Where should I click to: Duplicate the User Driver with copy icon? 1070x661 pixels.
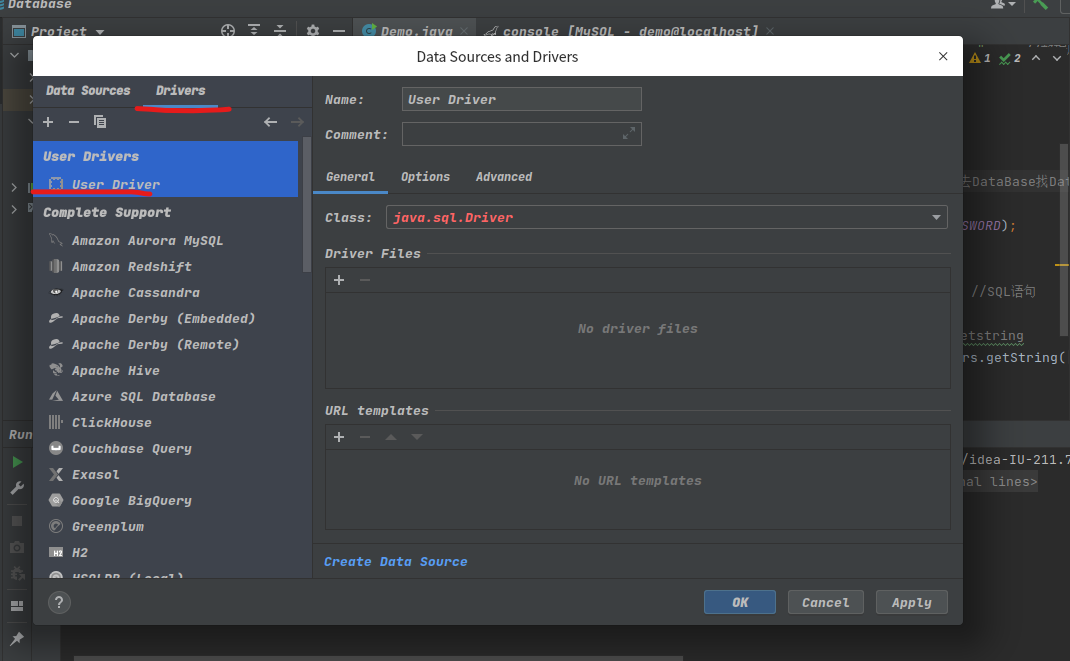[x=100, y=122]
